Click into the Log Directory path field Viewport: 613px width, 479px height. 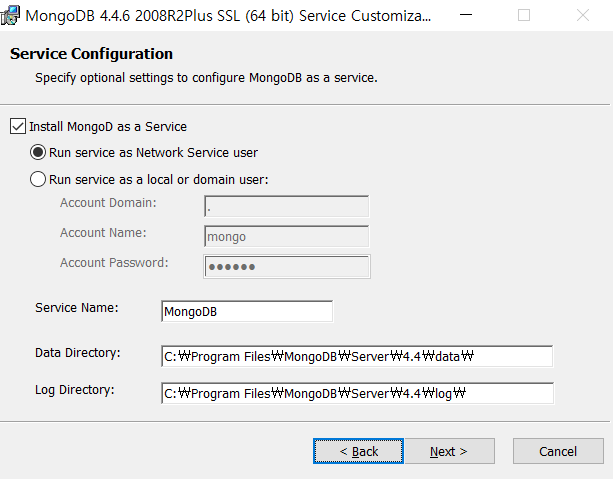tap(357, 393)
